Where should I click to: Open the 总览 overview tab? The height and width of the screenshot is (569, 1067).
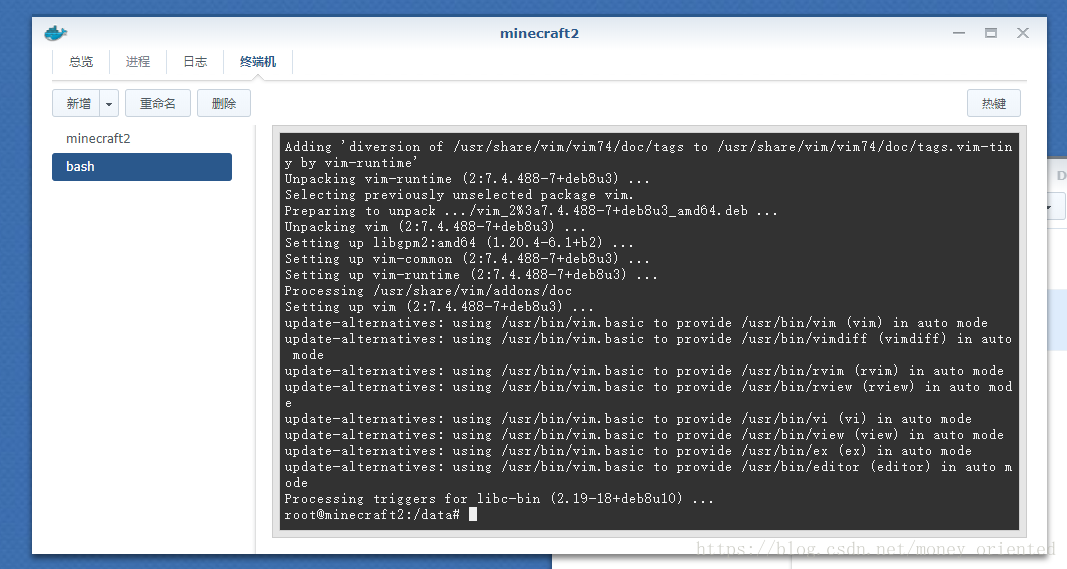(x=81, y=62)
